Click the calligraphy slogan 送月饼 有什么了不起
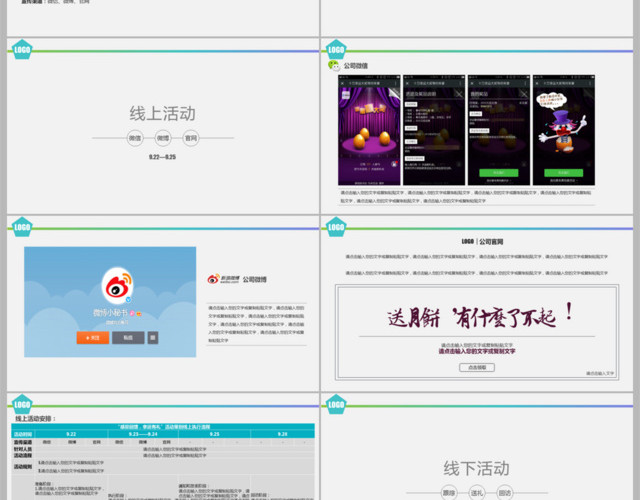This screenshot has width=640, height=500. [481, 316]
